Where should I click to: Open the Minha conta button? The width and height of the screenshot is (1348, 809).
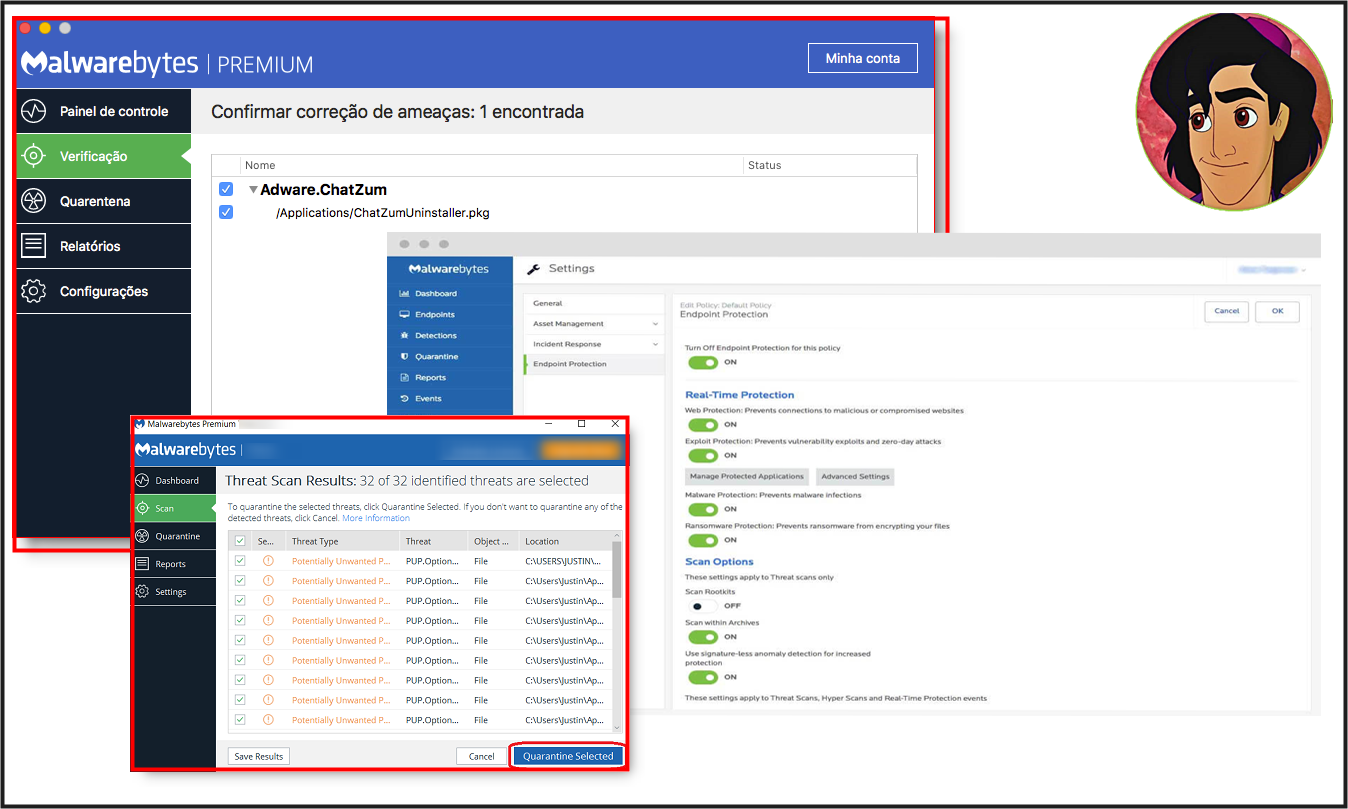(x=862, y=58)
